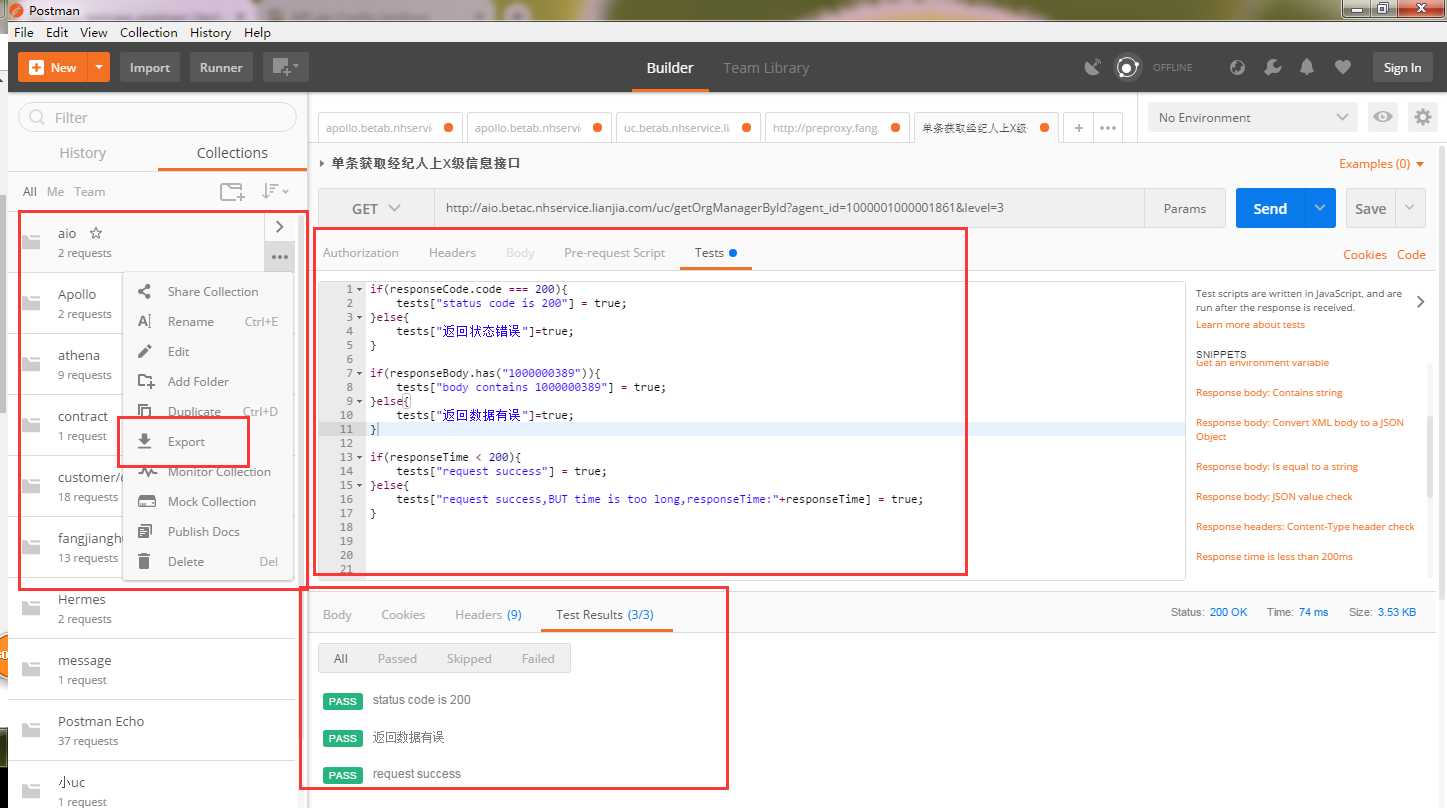This screenshot has width=1447, height=808.
Task: Click the Import button
Action: (x=150, y=68)
